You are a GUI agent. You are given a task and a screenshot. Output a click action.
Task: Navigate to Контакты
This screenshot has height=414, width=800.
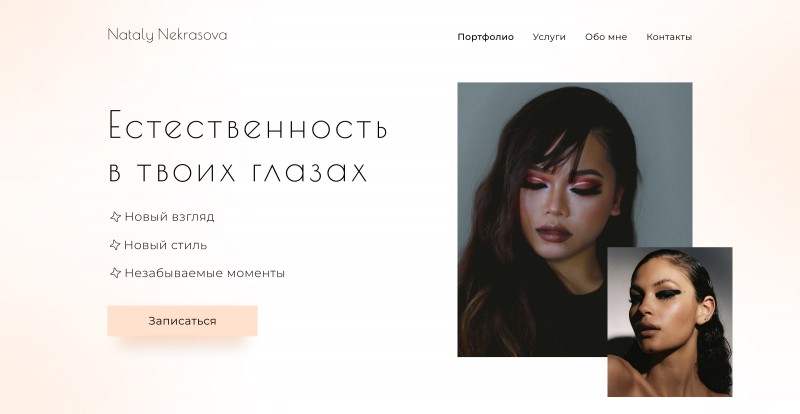669,37
